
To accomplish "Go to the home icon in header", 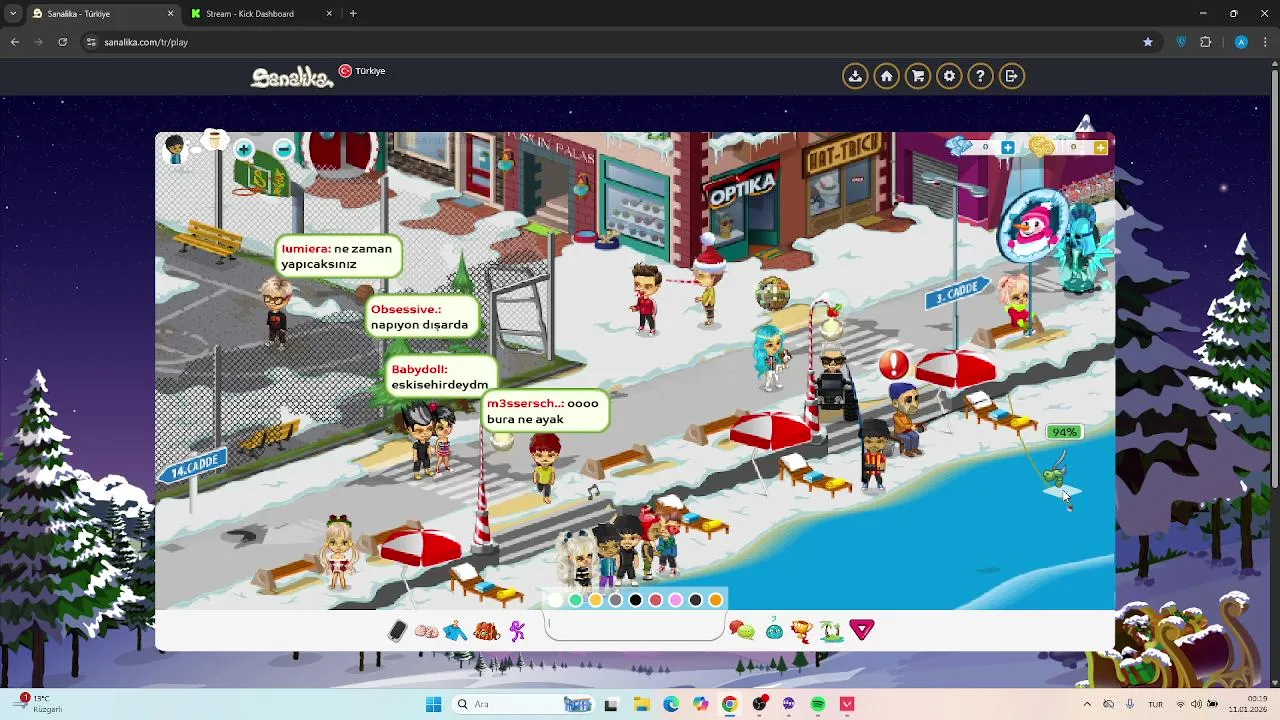I will click(x=886, y=76).
